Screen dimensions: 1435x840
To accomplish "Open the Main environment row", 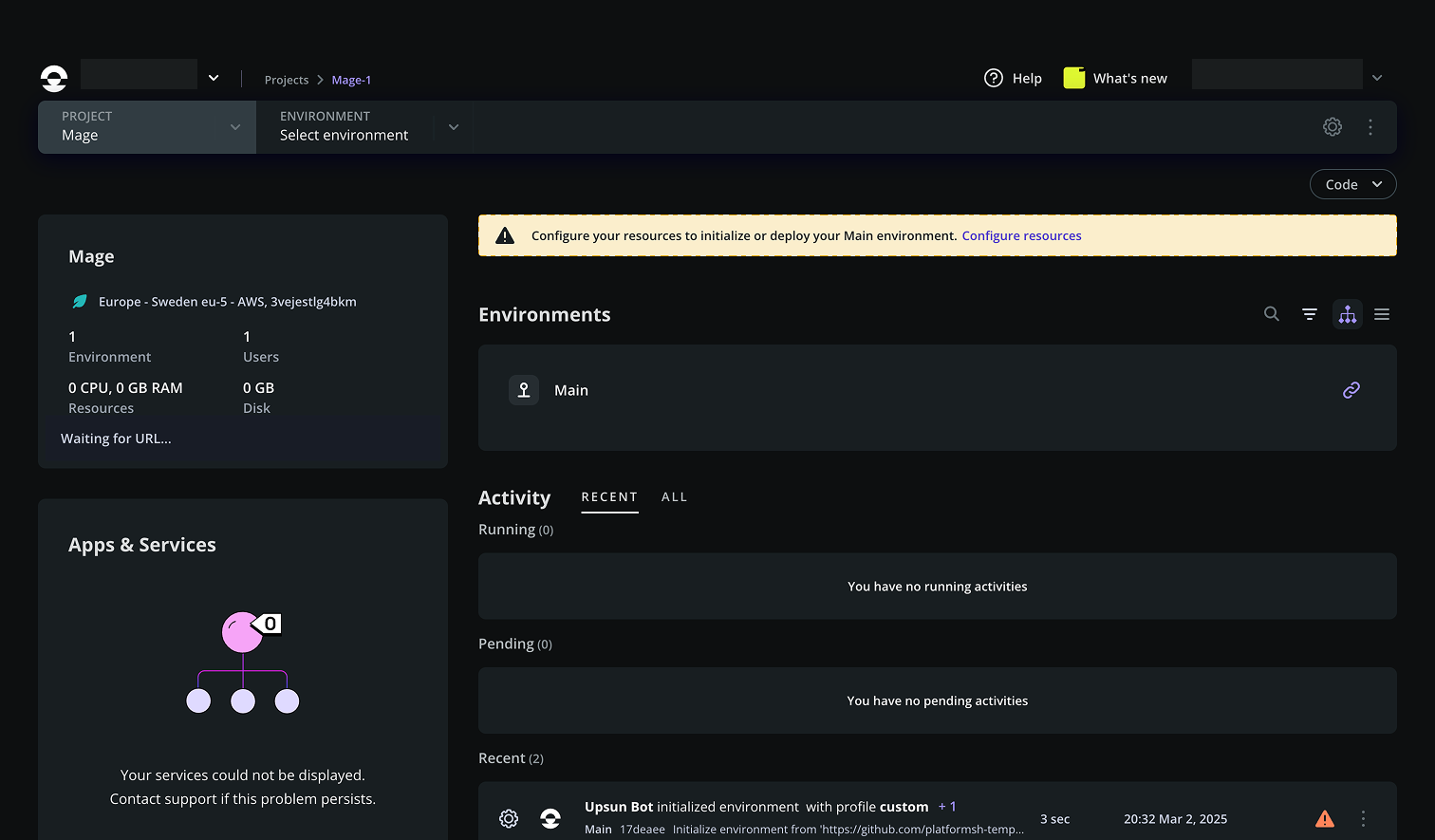I will pos(938,398).
